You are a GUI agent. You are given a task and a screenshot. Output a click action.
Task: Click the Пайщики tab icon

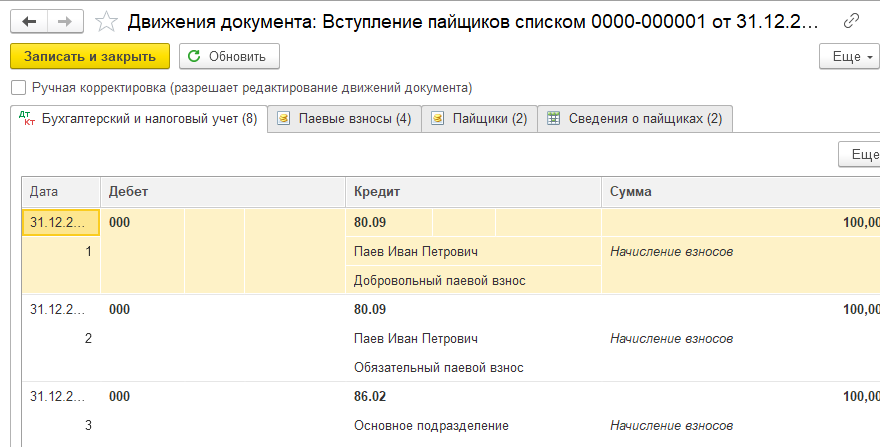pyautogui.click(x=437, y=119)
